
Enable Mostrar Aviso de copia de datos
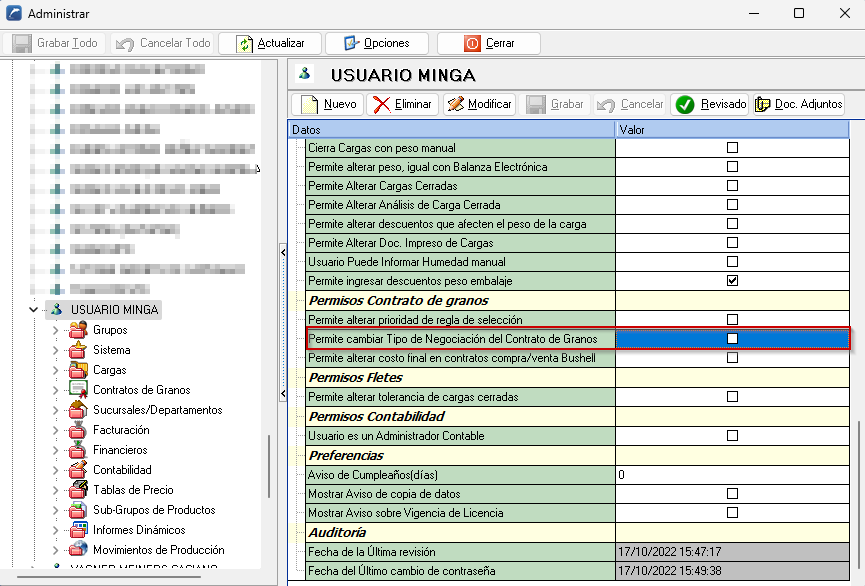[732, 494]
